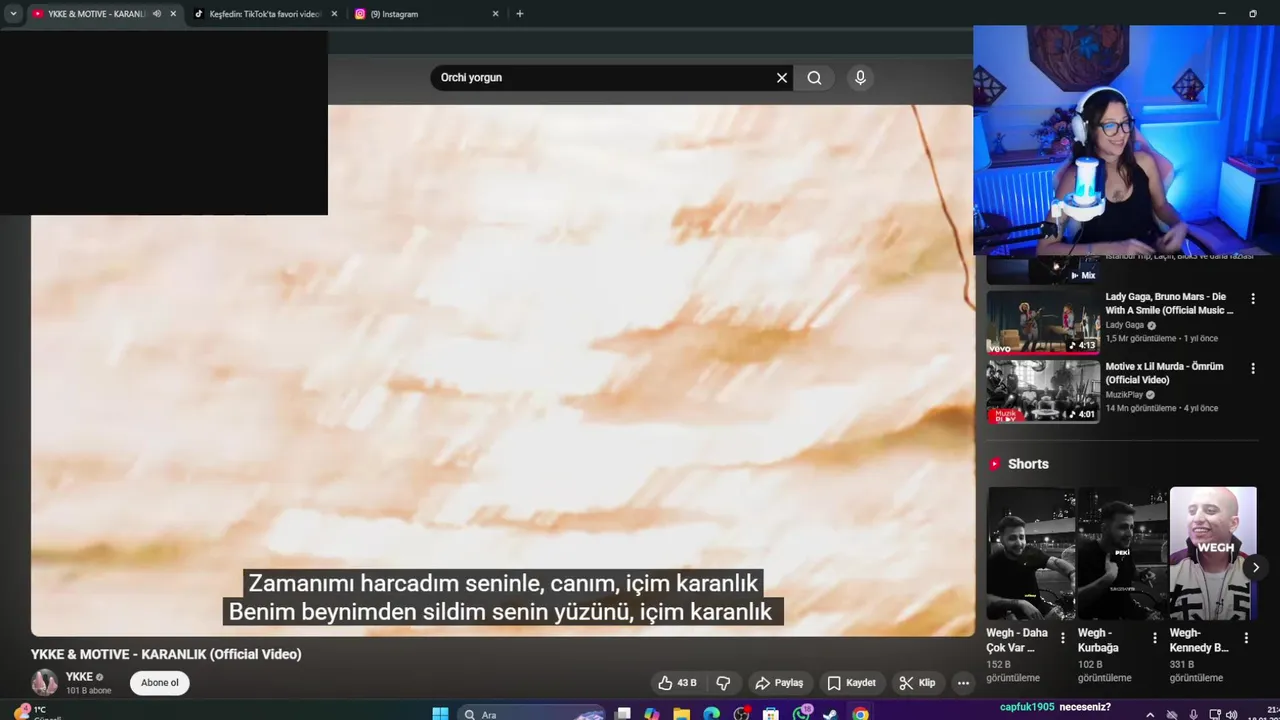Screen dimensions: 1280x720
Task: Open options for Kurbağa short
Action: 1154,638
